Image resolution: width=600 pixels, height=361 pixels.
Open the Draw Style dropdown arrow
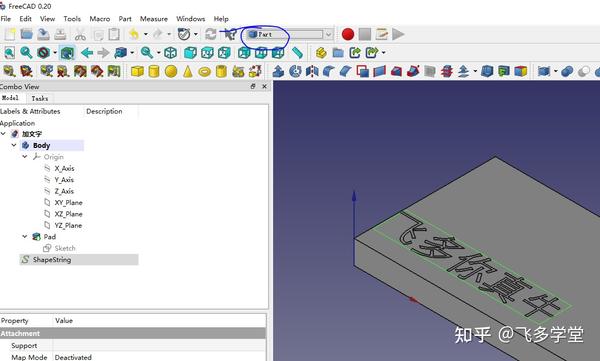(55, 52)
